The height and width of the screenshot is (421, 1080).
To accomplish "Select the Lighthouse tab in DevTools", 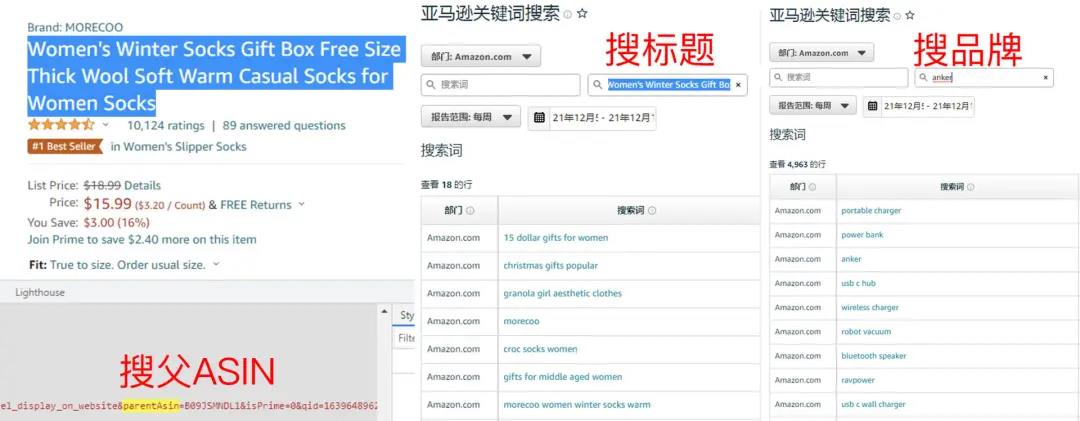I will click(40, 292).
